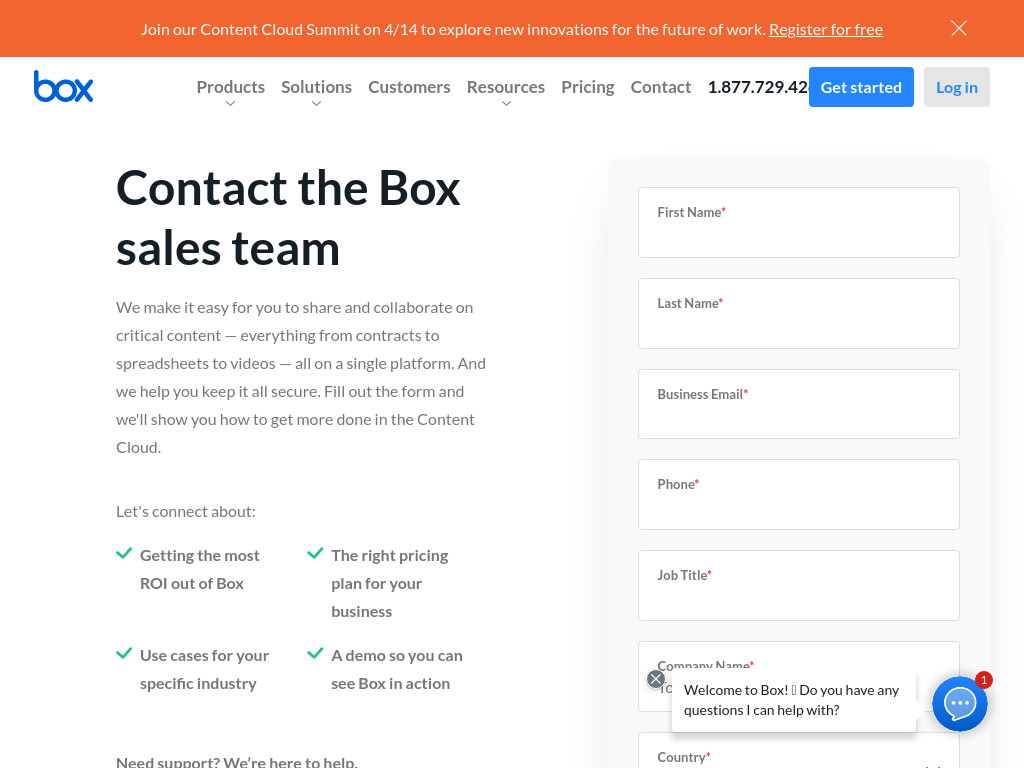1024x768 pixels.
Task: Go to the Pricing page
Action: [588, 87]
